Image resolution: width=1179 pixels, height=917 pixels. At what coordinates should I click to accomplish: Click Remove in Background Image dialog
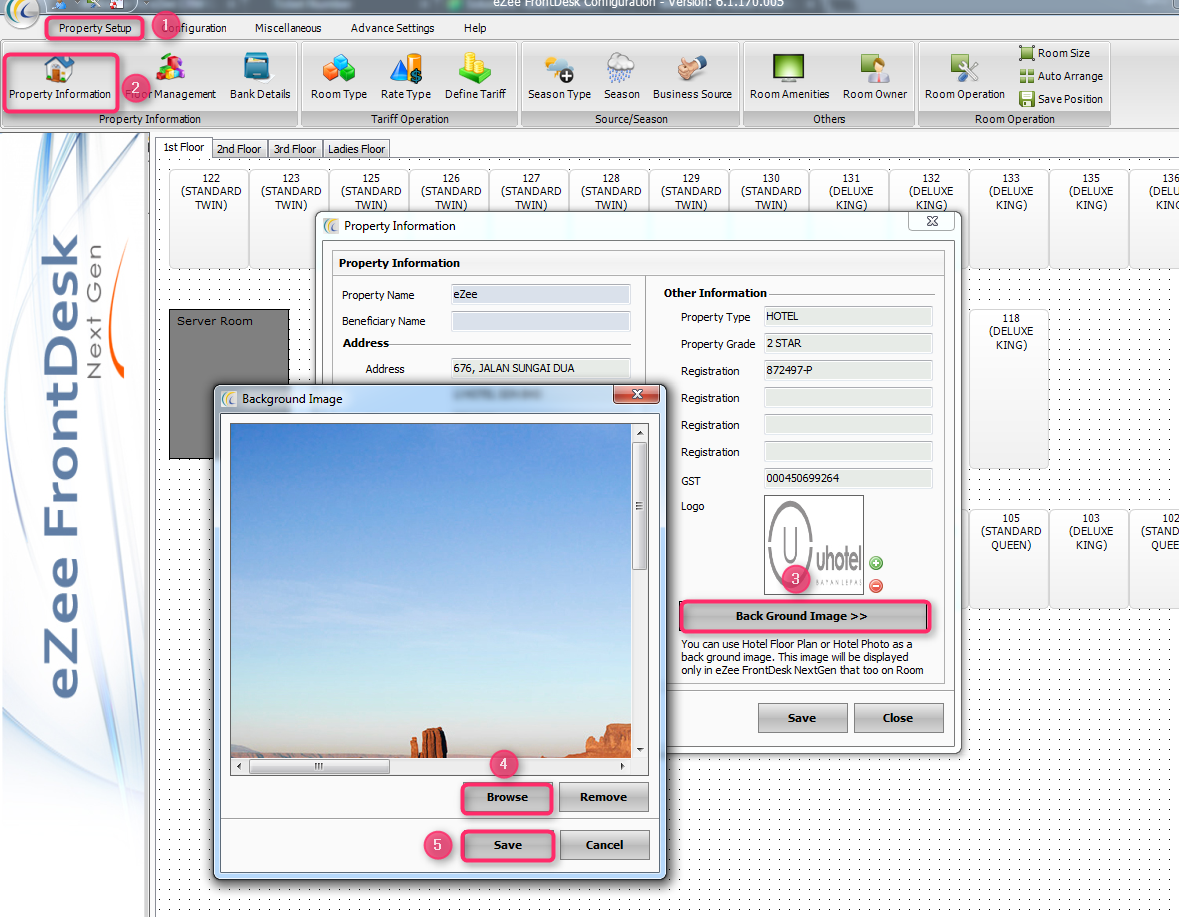tap(603, 797)
